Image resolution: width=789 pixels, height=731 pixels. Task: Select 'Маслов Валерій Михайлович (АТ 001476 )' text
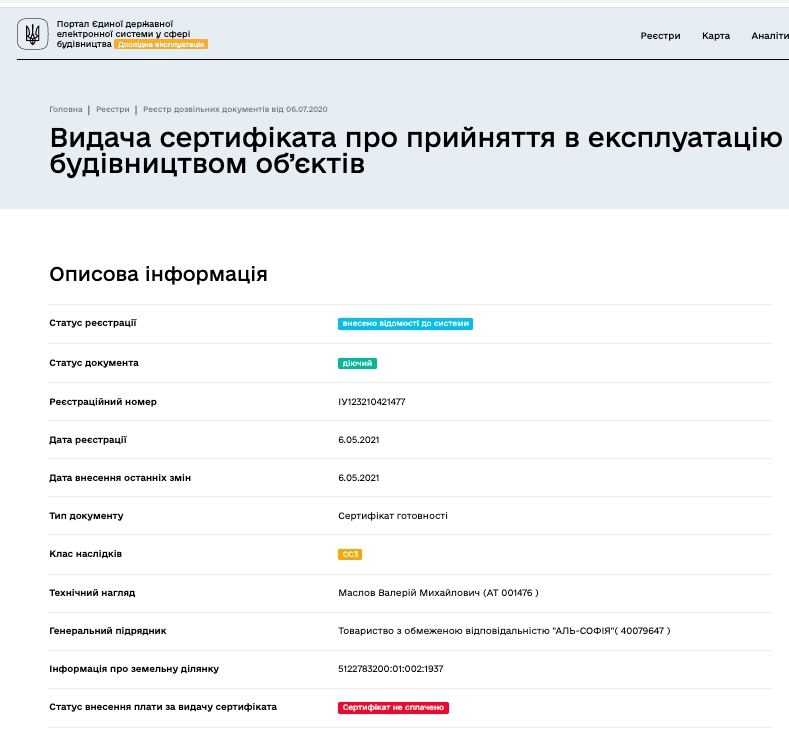click(438, 593)
